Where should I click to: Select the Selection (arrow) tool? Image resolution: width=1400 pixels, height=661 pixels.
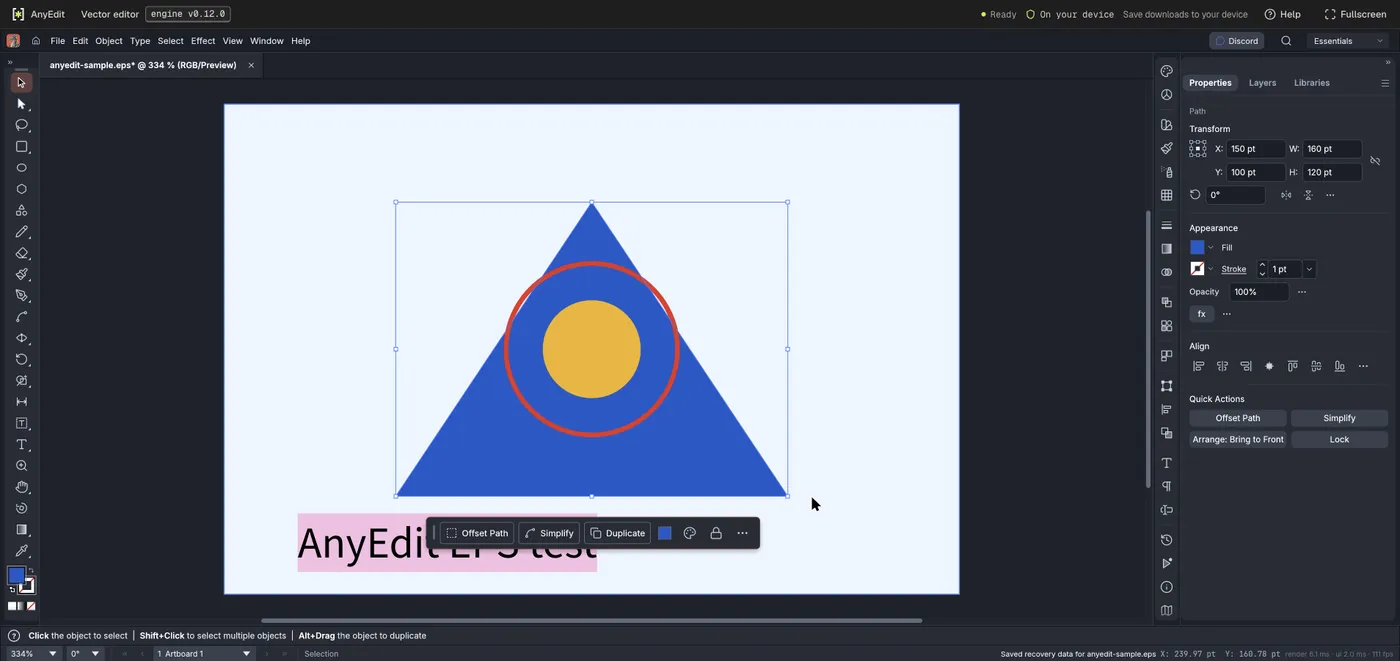[x=21, y=82]
